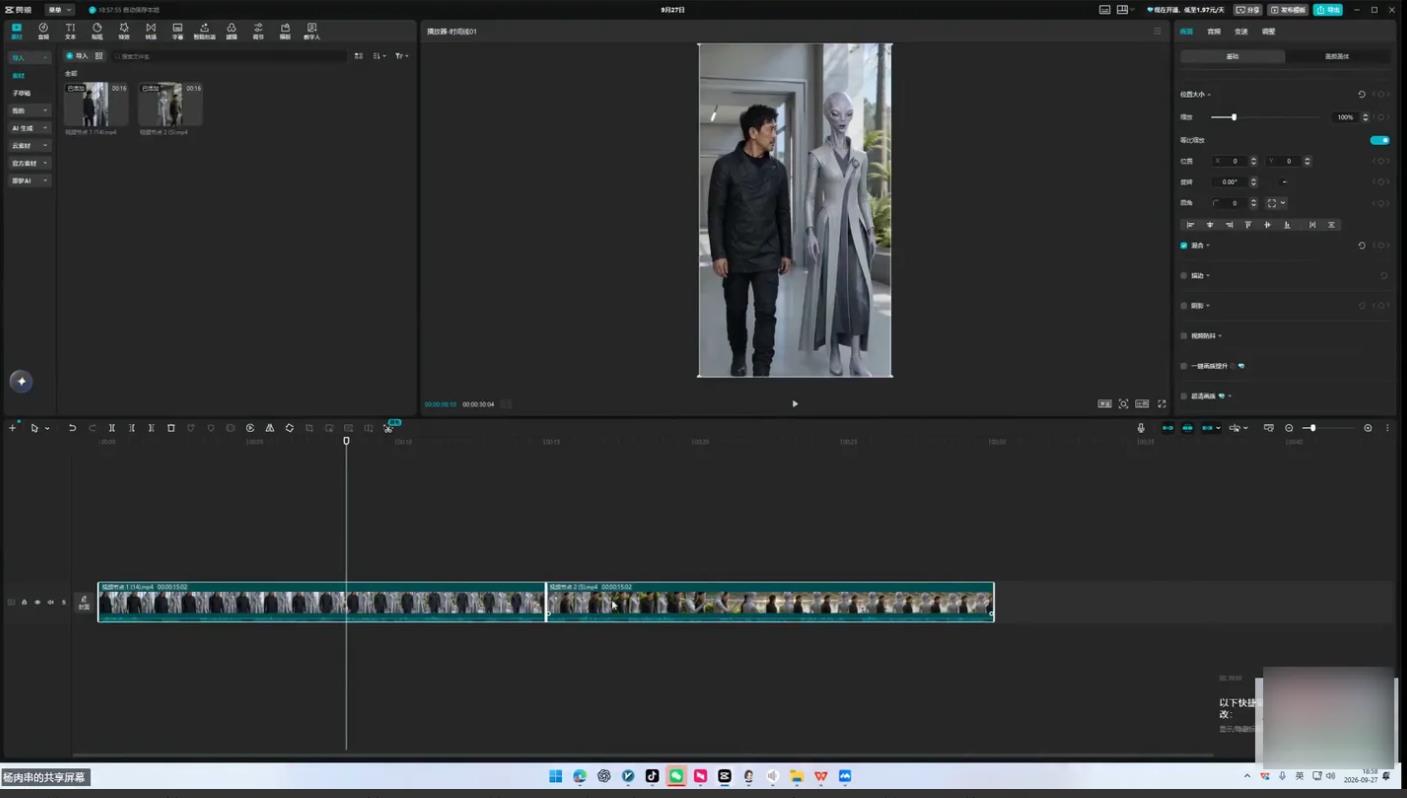Enable the one-click quality enhance checkbox
The image size is (1407, 798).
pos(1184,366)
